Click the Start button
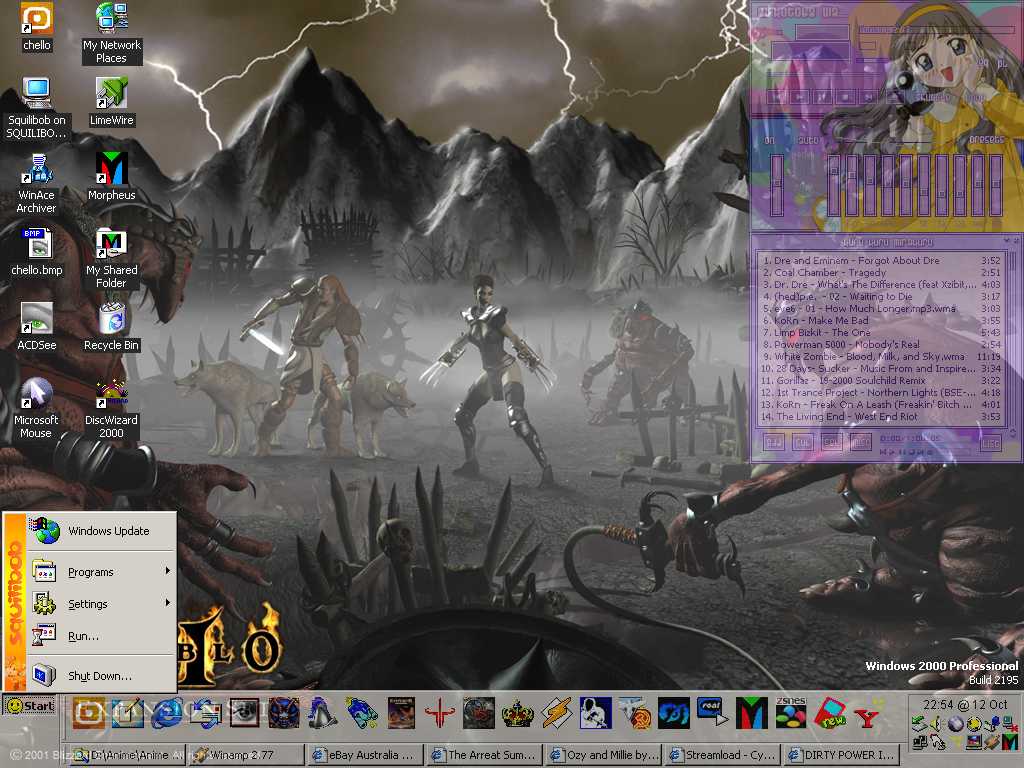The width and height of the screenshot is (1024, 768). click(30, 706)
